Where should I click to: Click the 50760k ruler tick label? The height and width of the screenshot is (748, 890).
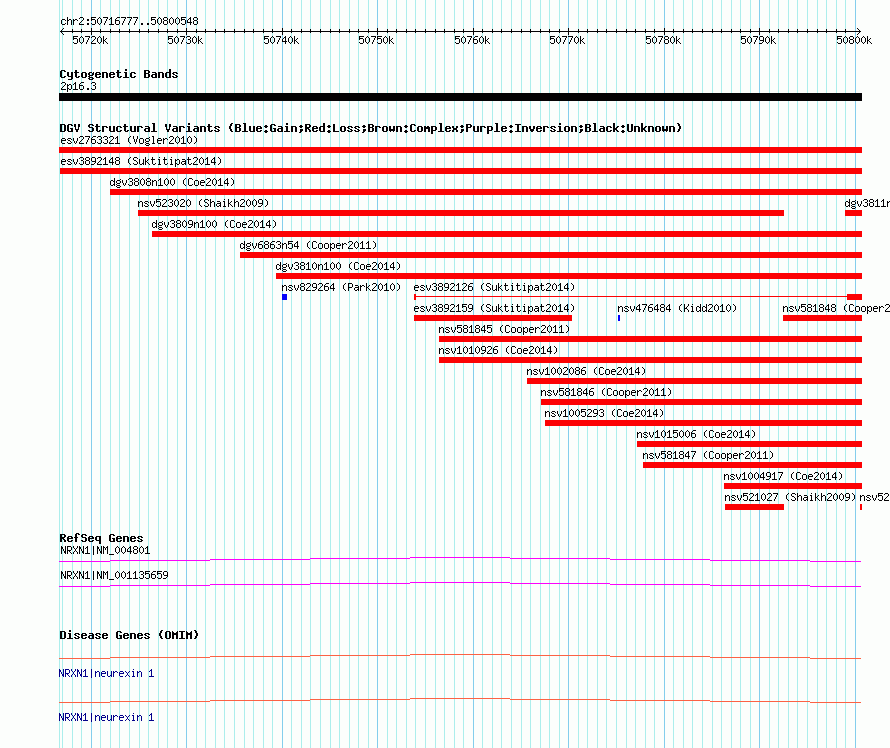[x=472, y=40]
